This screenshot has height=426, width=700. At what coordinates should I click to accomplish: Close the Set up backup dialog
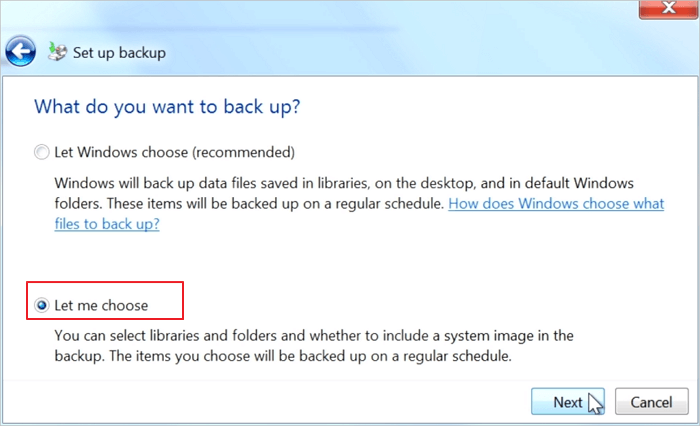point(668,8)
